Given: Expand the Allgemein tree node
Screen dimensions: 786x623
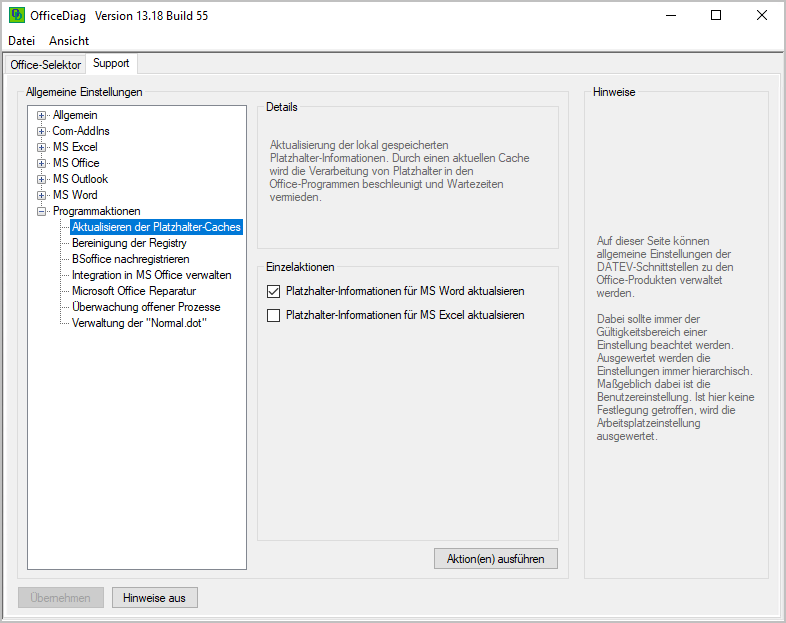Looking at the screenshot, I should [x=42, y=115].
